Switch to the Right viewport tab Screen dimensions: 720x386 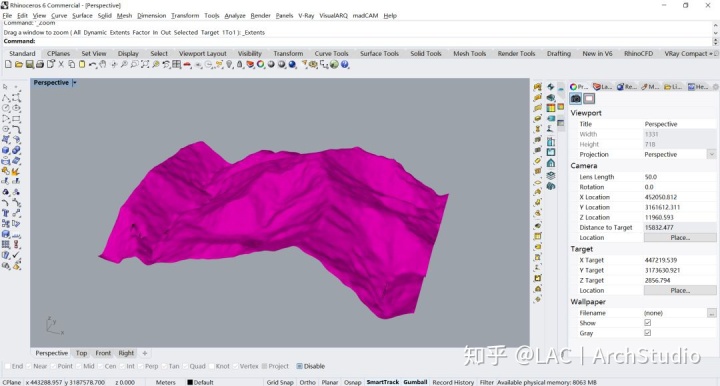coord(126,353)
